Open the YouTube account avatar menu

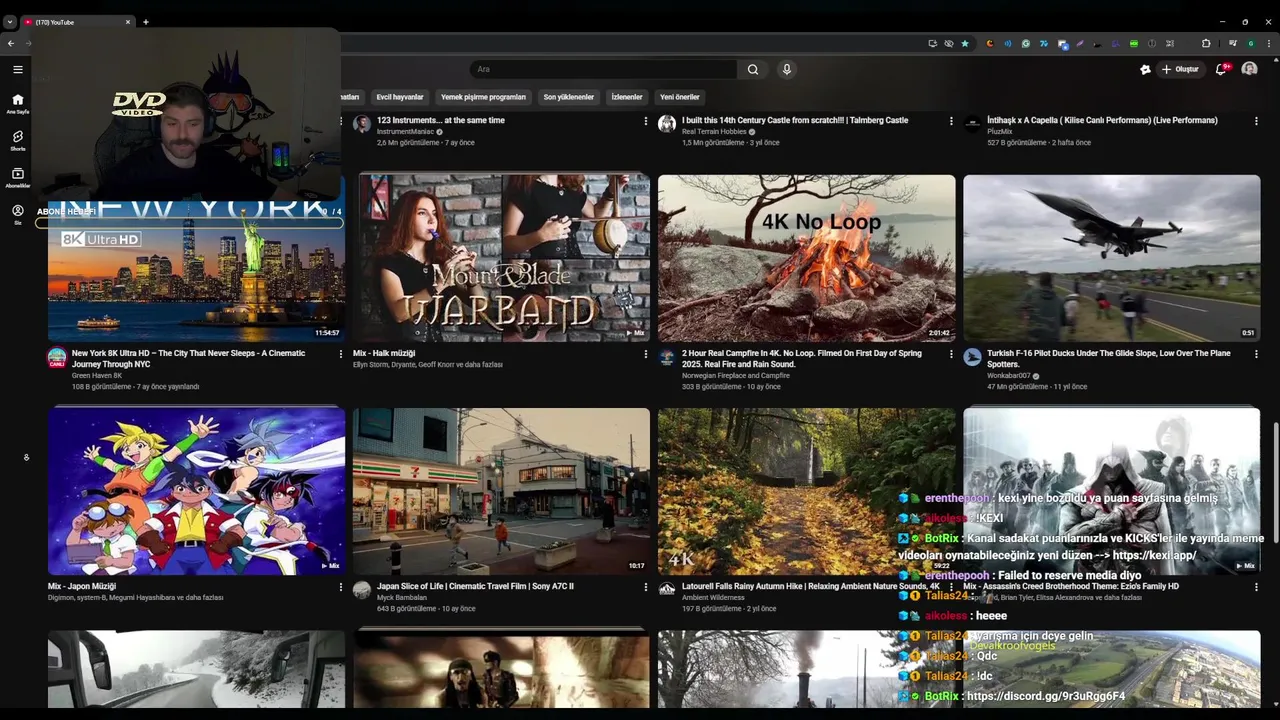[x=1249, y=69]
